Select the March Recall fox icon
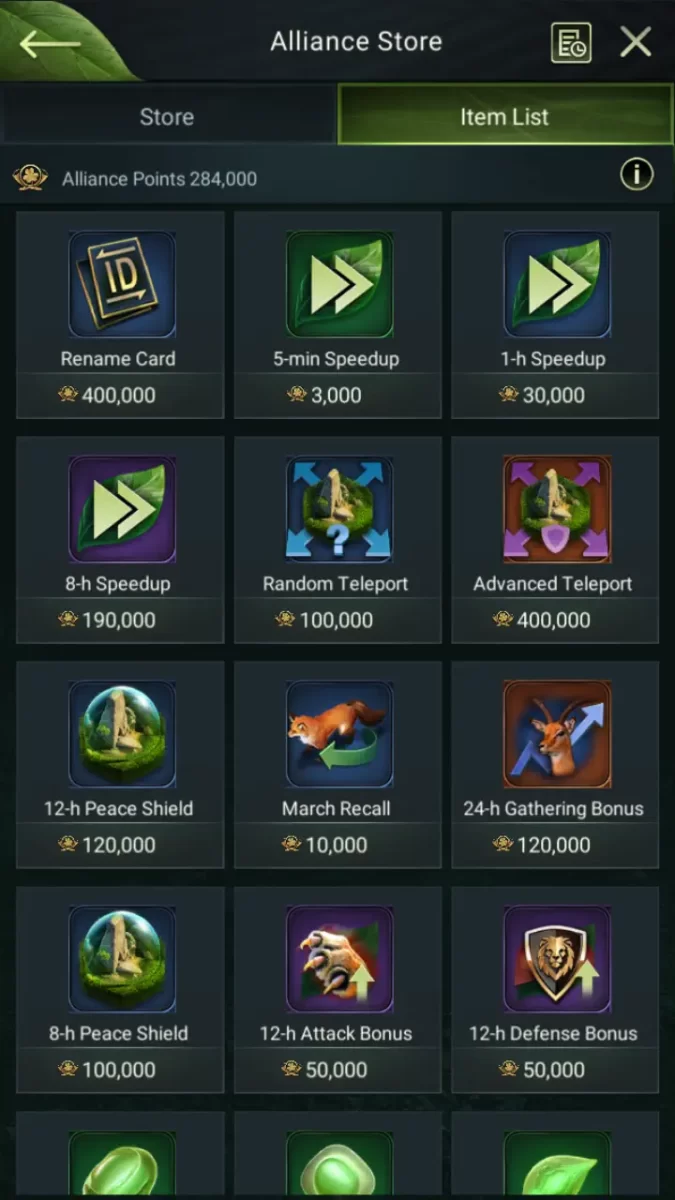 click(x=338, y=734)
